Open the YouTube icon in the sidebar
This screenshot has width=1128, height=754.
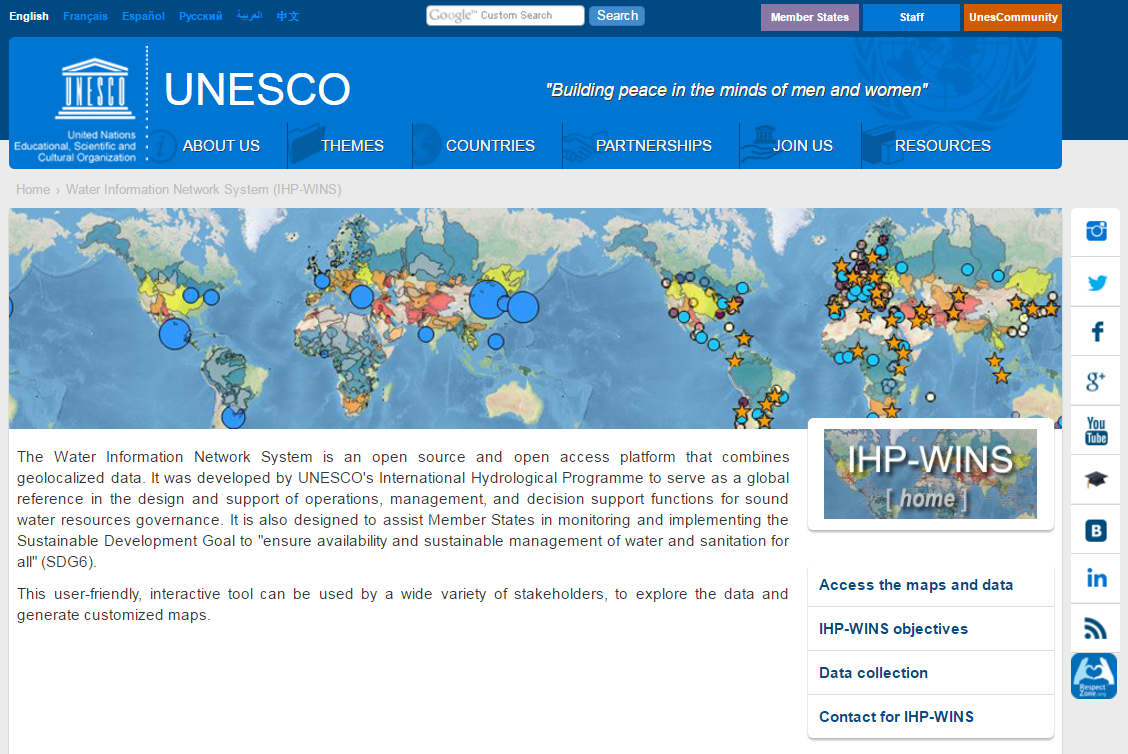point(1096,431)
